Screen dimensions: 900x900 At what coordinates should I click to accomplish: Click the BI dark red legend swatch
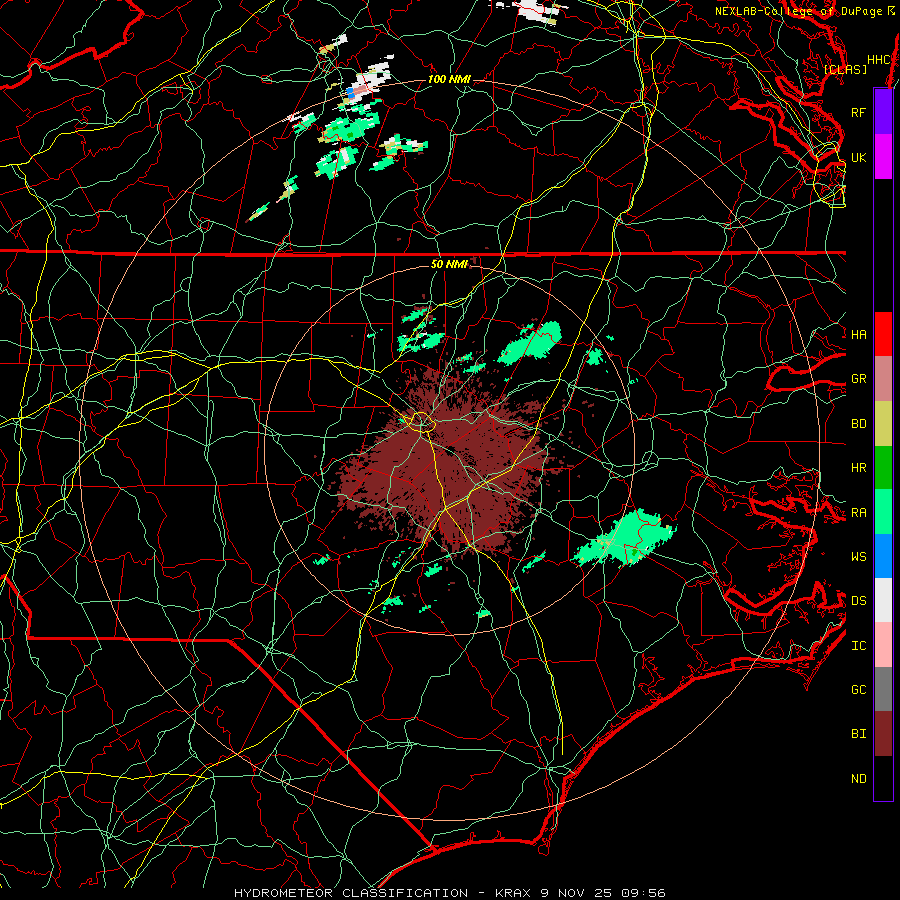pyautogui.click(x=883, y=734)
